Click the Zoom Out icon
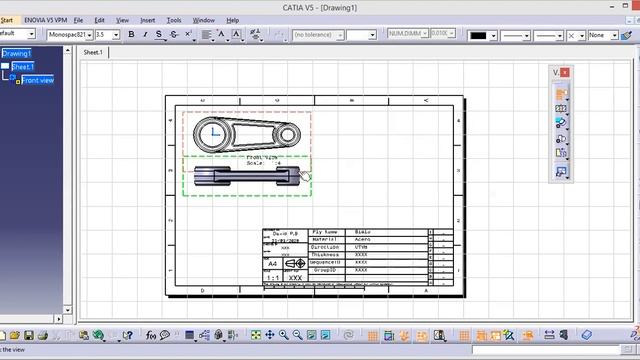The image size is (640, 360). pos(298,335)
